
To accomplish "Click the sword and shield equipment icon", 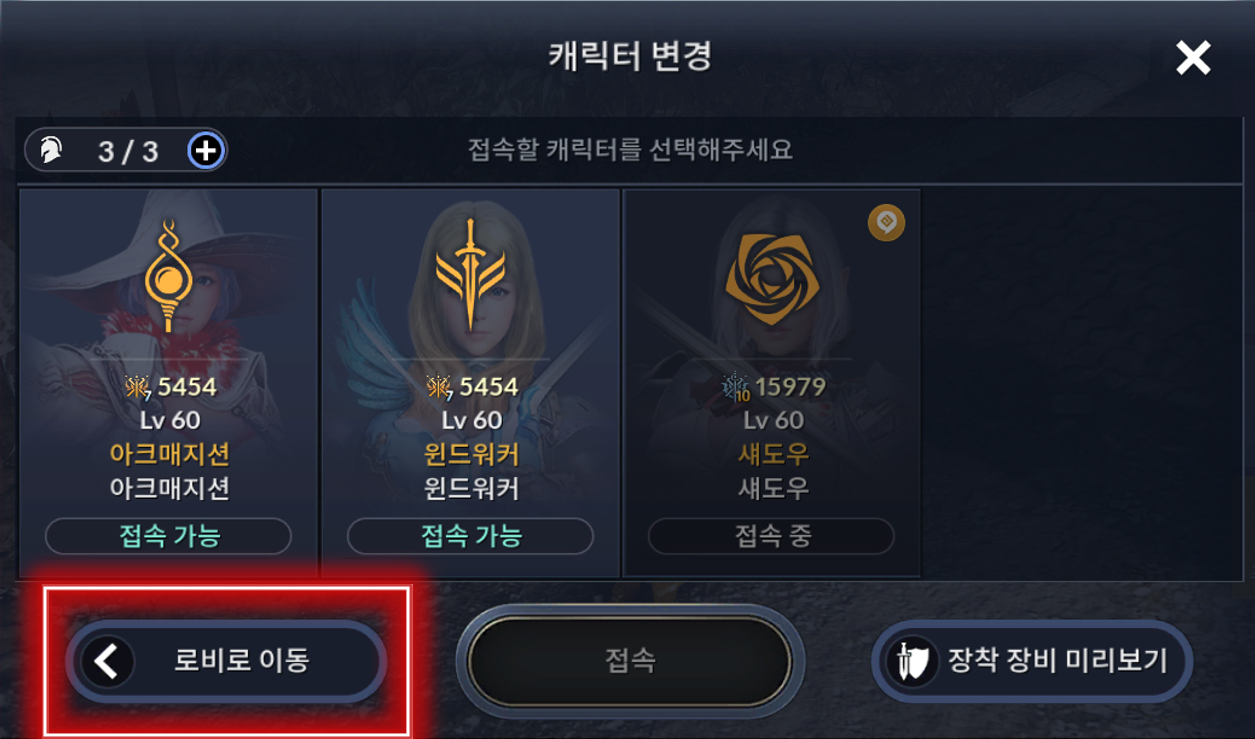I will [911, 662].
